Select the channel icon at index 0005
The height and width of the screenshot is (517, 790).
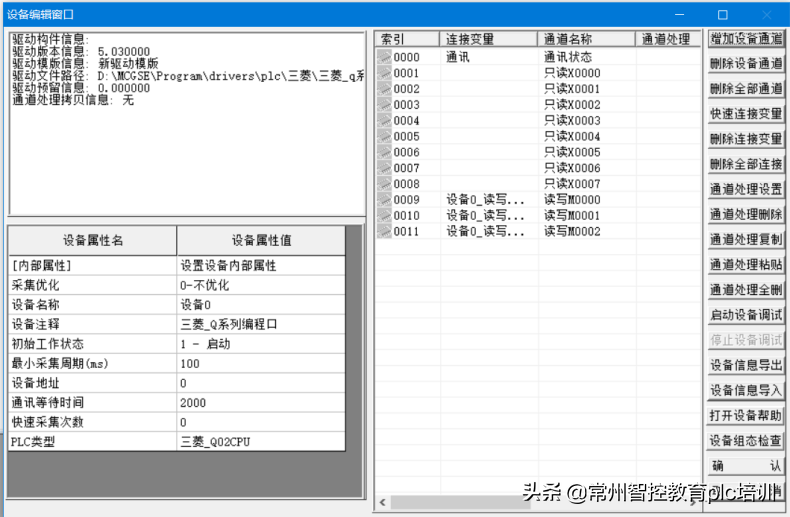[384, 137]
